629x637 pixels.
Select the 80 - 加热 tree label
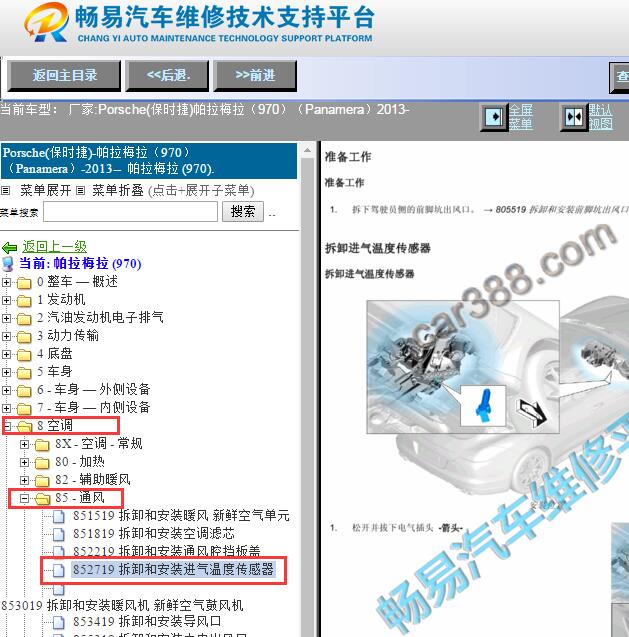pos(80,462)
